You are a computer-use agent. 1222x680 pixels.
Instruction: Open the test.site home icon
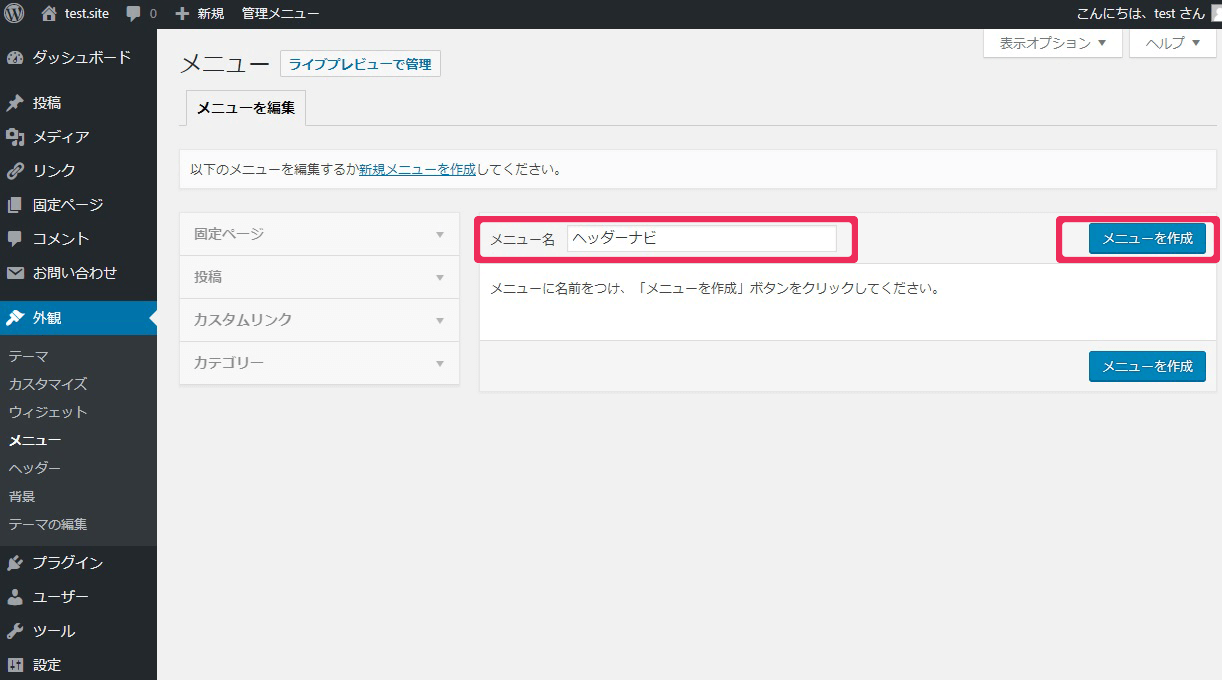[x=49, y=14]
